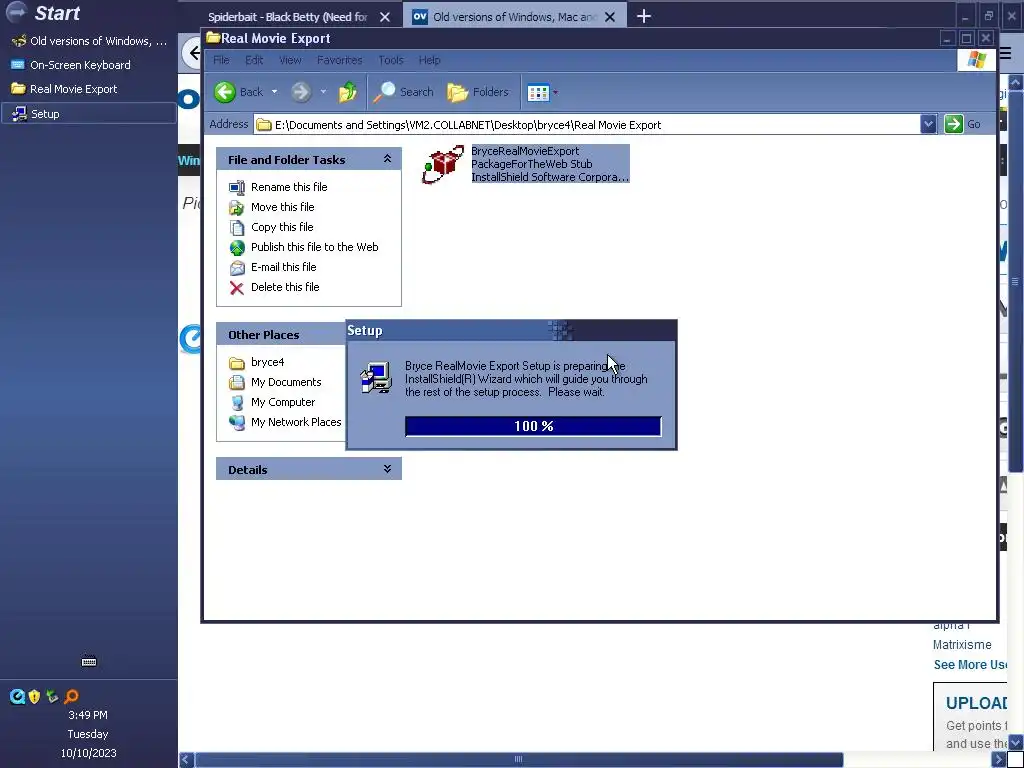Click the security shield tray icon
Viewport: 1024px width, 768px height.
35,697
